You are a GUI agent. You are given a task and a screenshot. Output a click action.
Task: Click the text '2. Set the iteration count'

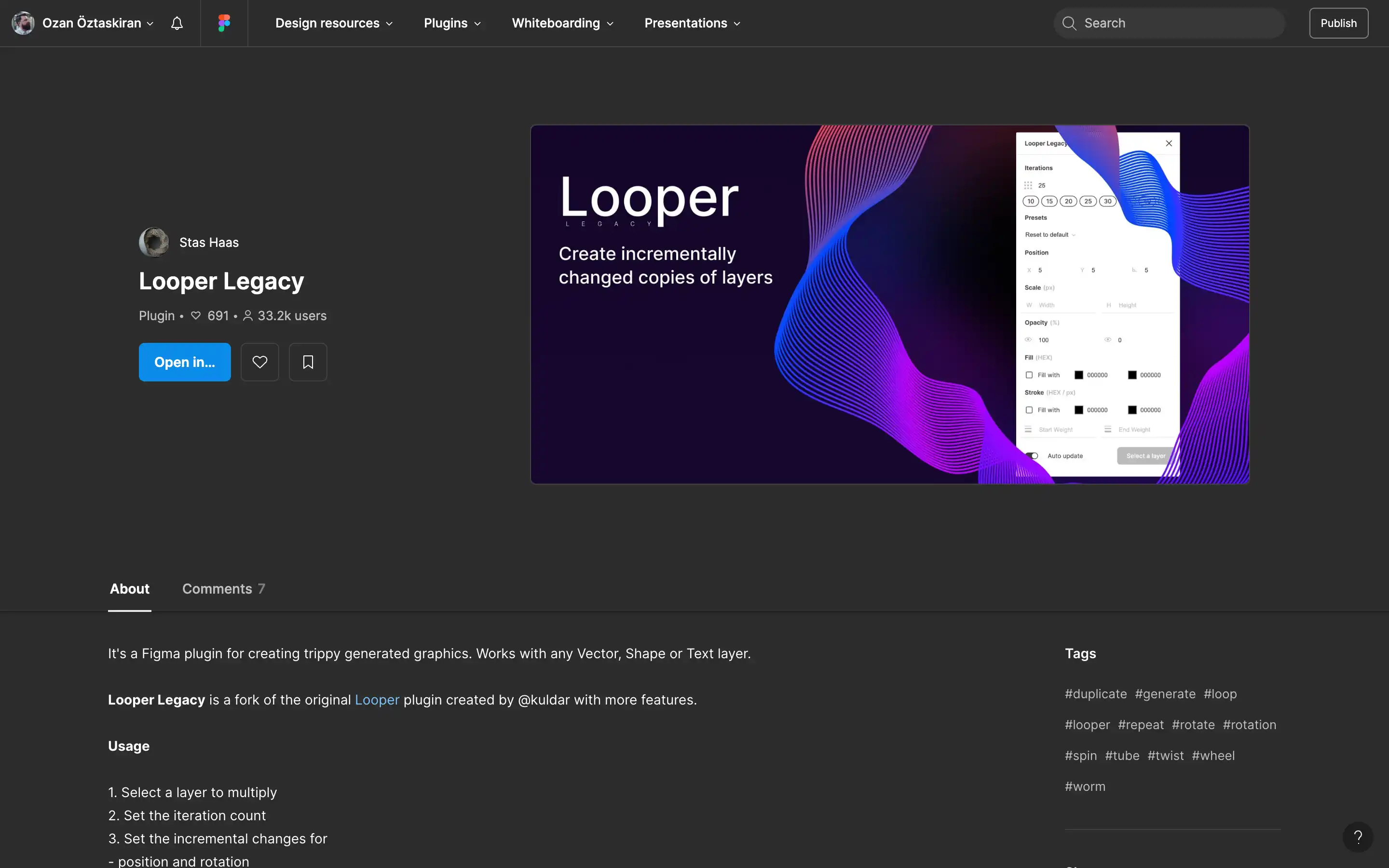point(187,816)
